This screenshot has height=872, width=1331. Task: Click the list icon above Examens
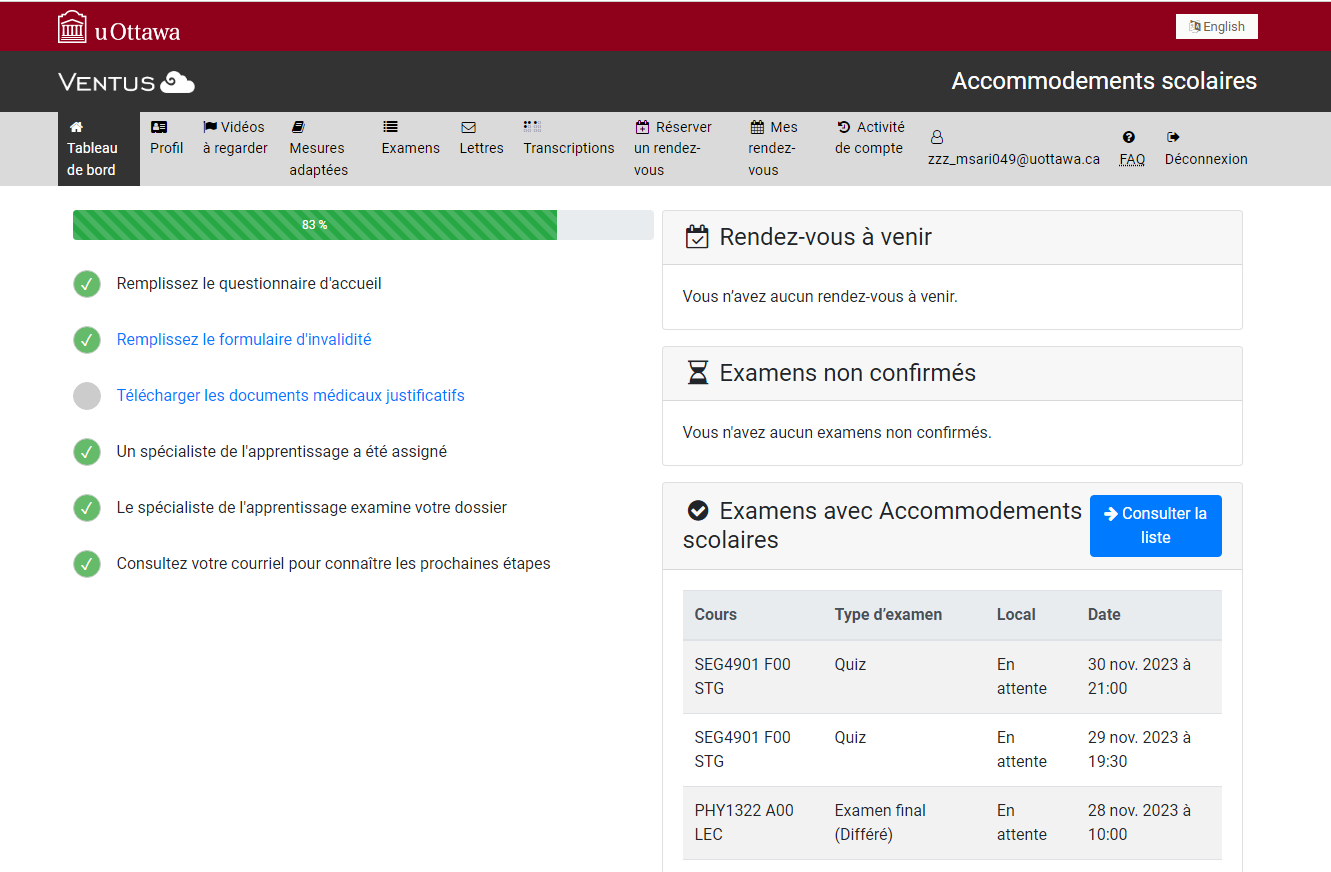pos(390,127)
